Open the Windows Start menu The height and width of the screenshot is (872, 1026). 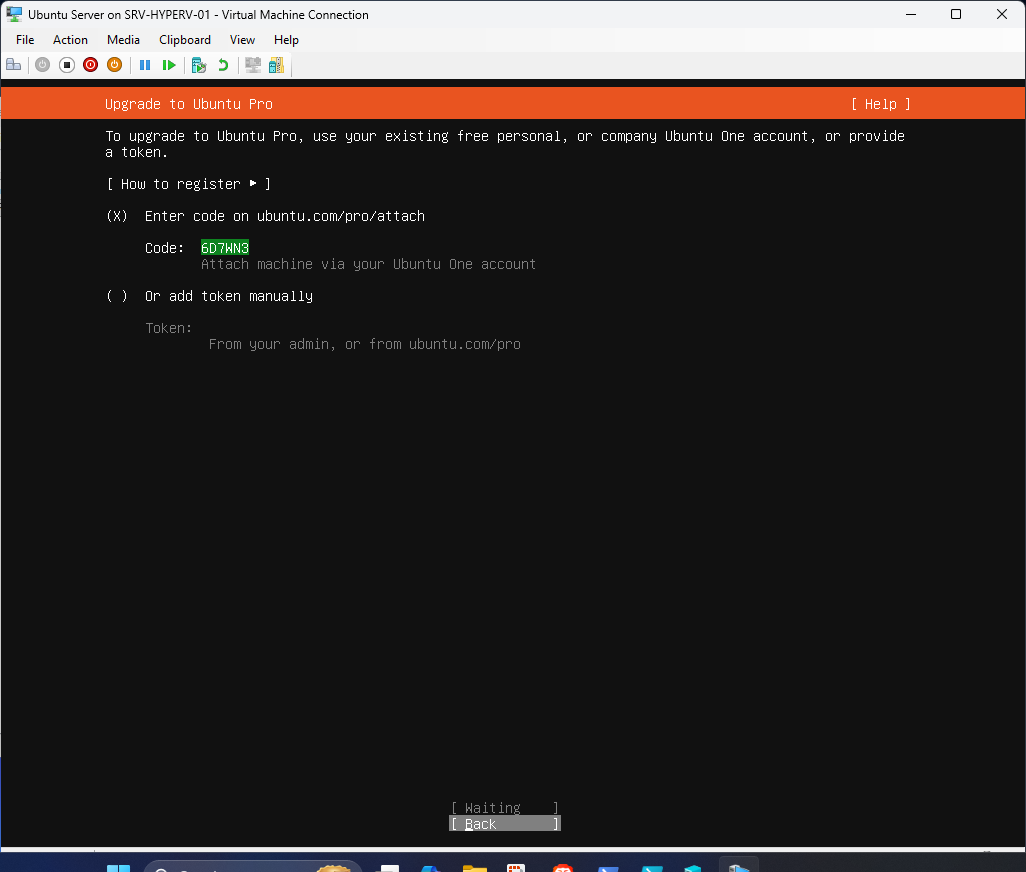pos(118,866)
